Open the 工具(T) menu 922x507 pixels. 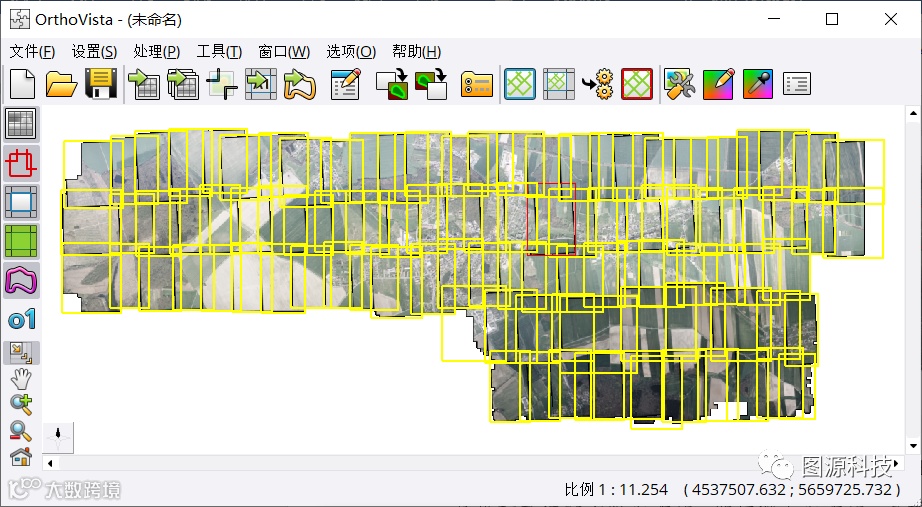[x=219, y=52]
